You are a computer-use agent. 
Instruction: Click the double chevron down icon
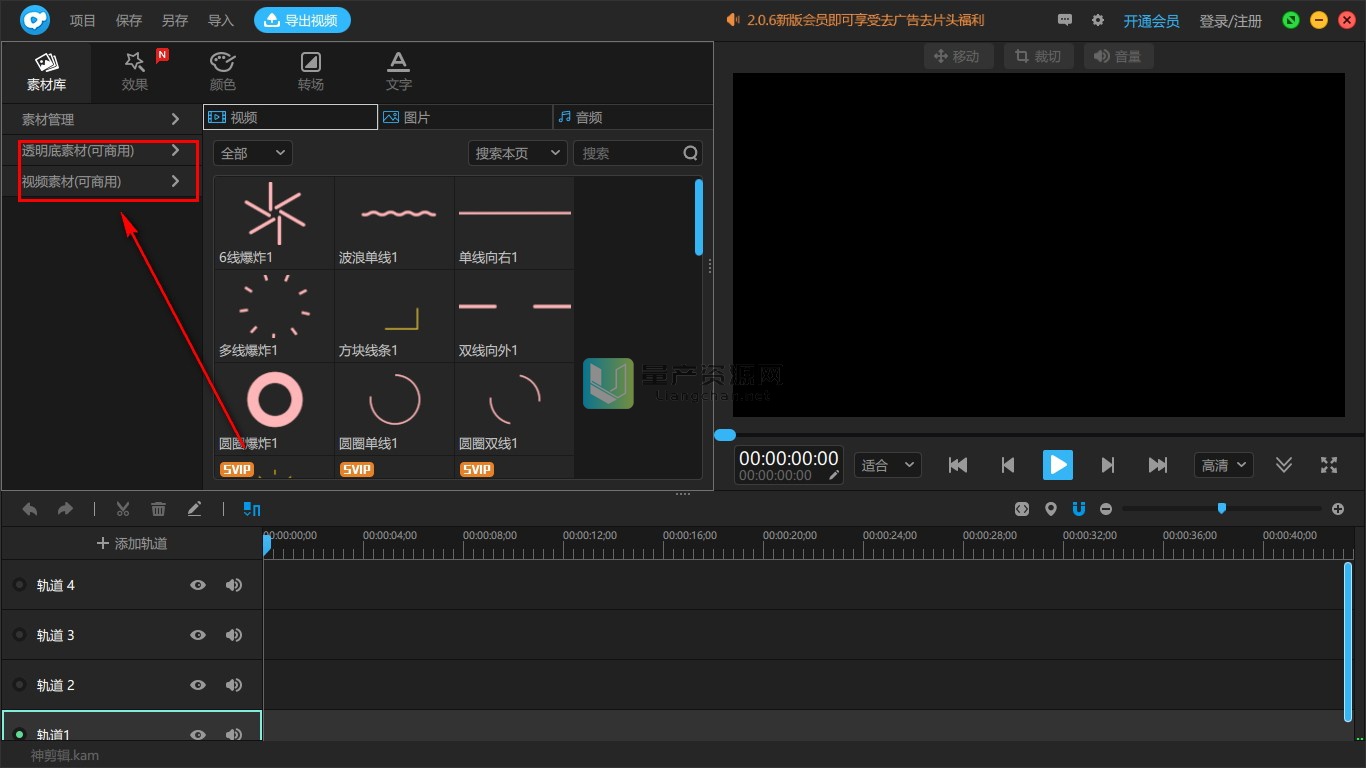1284,465
